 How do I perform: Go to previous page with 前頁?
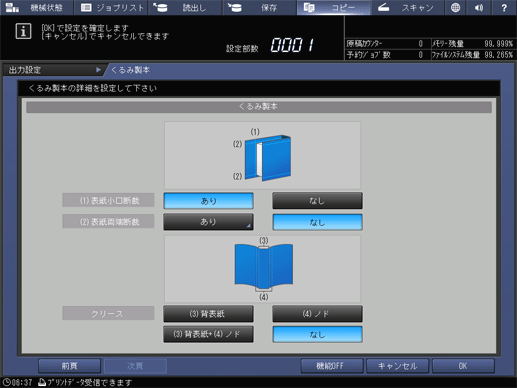tap(69, 366)
